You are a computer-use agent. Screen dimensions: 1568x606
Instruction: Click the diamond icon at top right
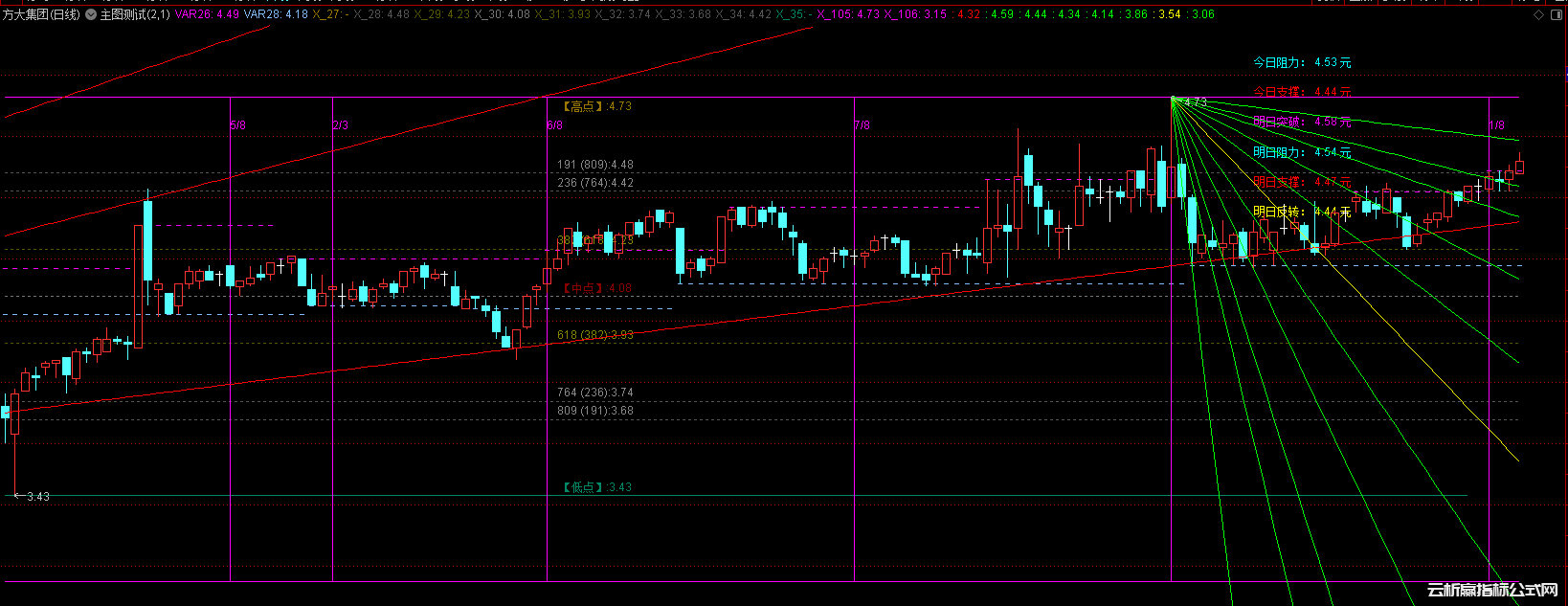[1538, 15]
